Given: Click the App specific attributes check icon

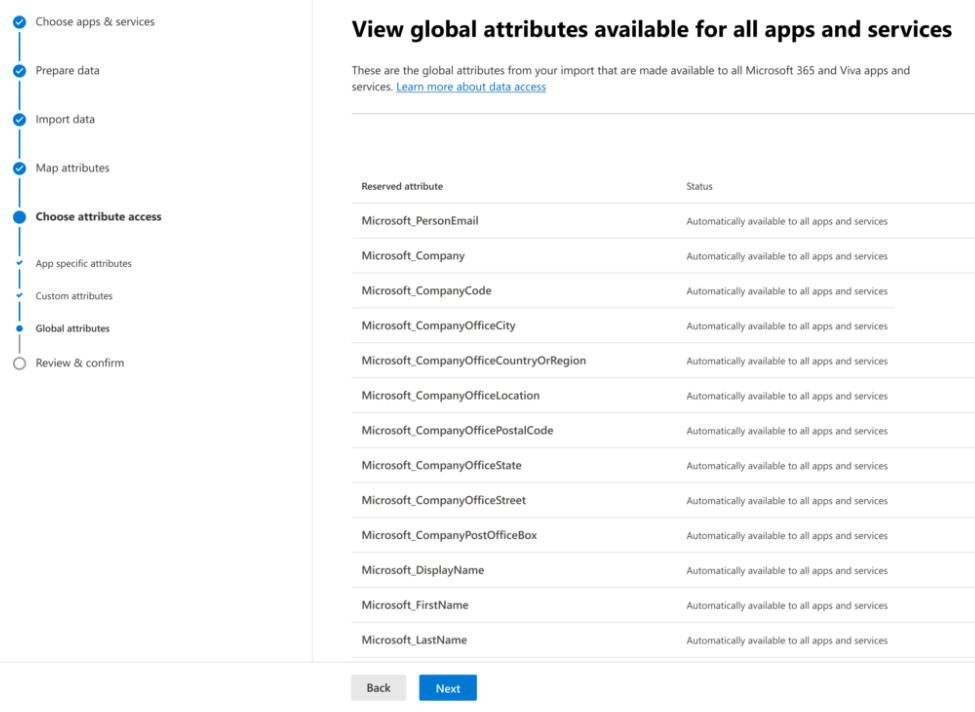Looking at the screenshot, I should click(21, 263).
